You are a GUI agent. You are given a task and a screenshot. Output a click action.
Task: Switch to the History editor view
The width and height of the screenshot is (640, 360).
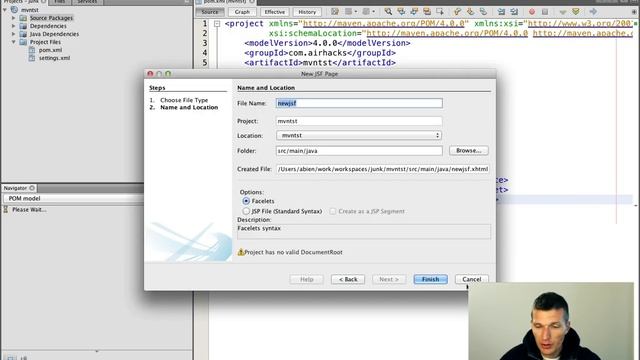(x=307, y=12)
